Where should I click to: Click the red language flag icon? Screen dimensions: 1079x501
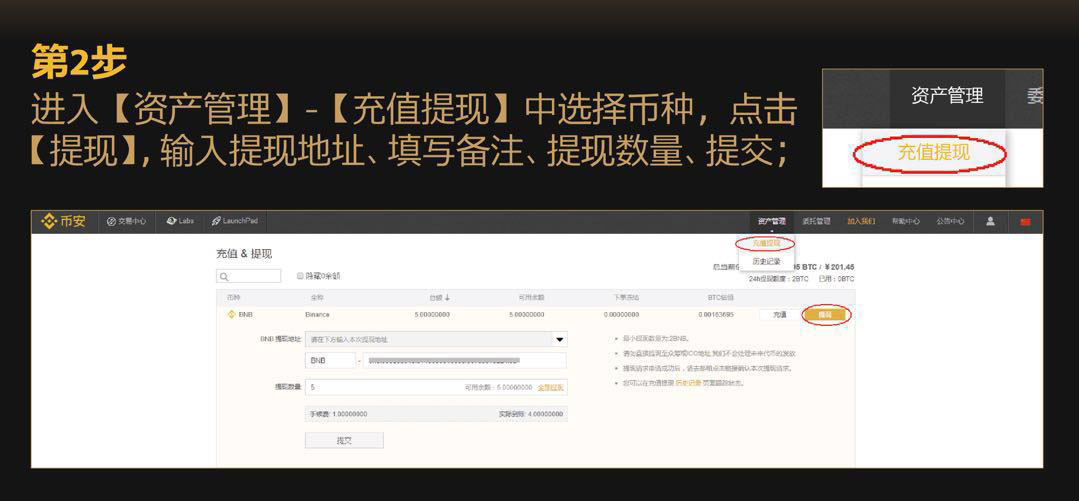1025,222
